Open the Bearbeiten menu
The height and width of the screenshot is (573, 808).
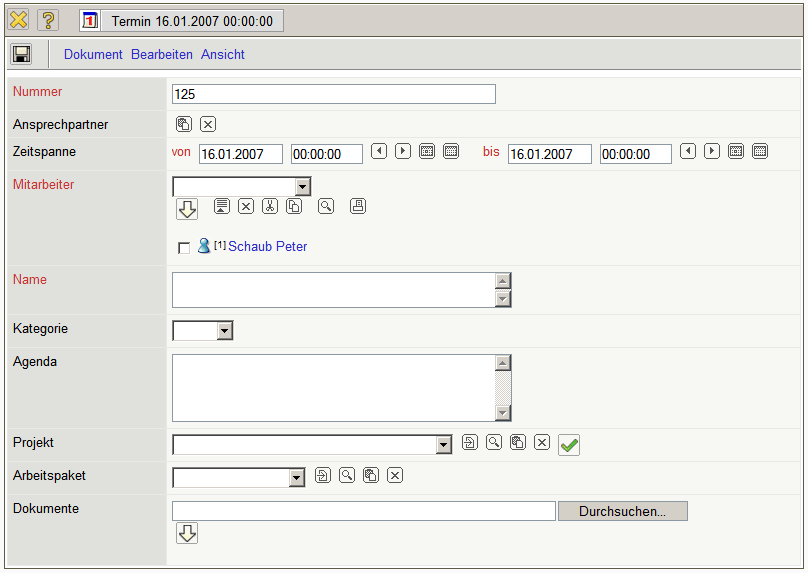tap(162, 55)
